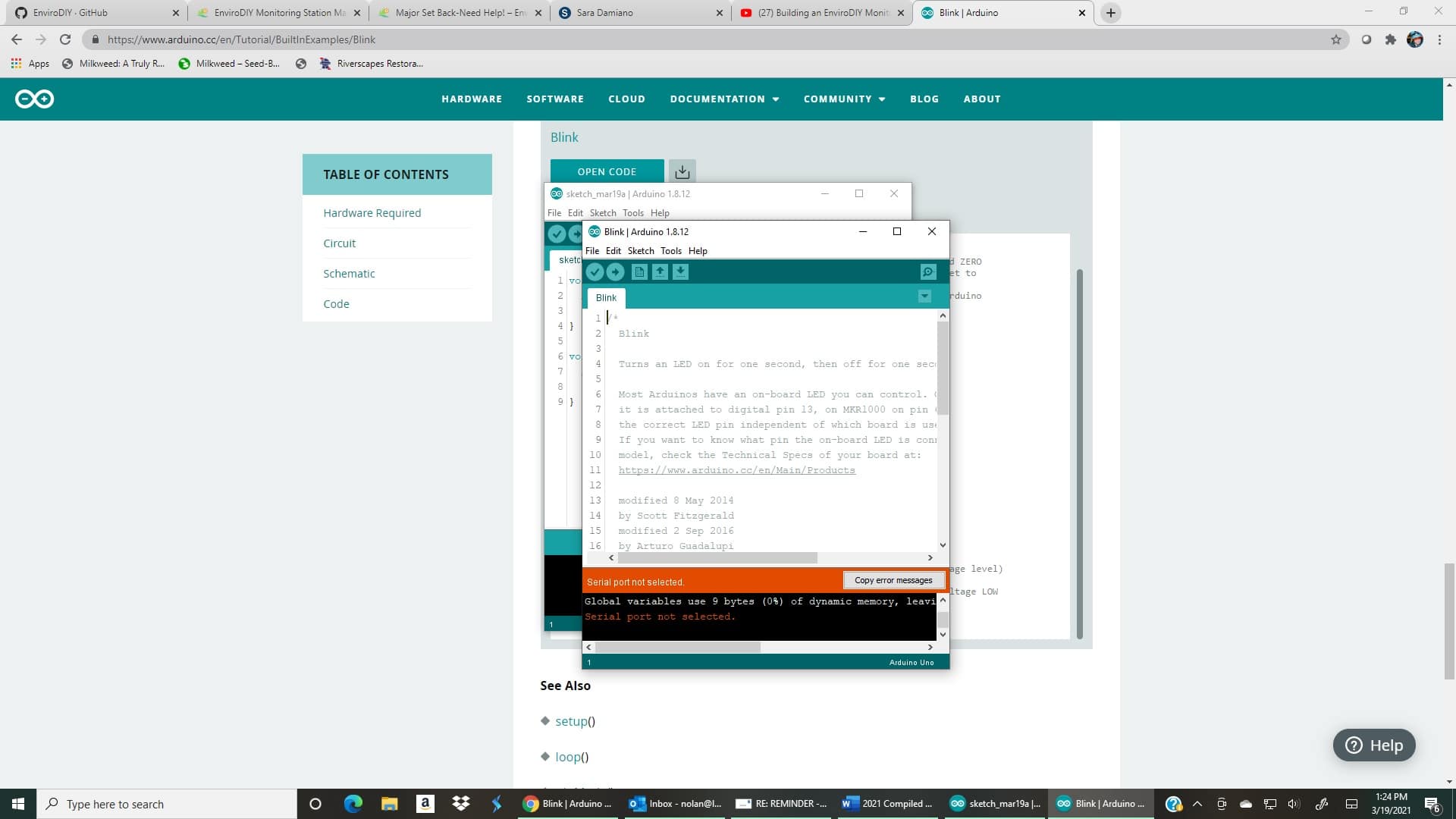
Task: Click the New sketch icon in Arduino toolbar
Action: click(639, 272)
